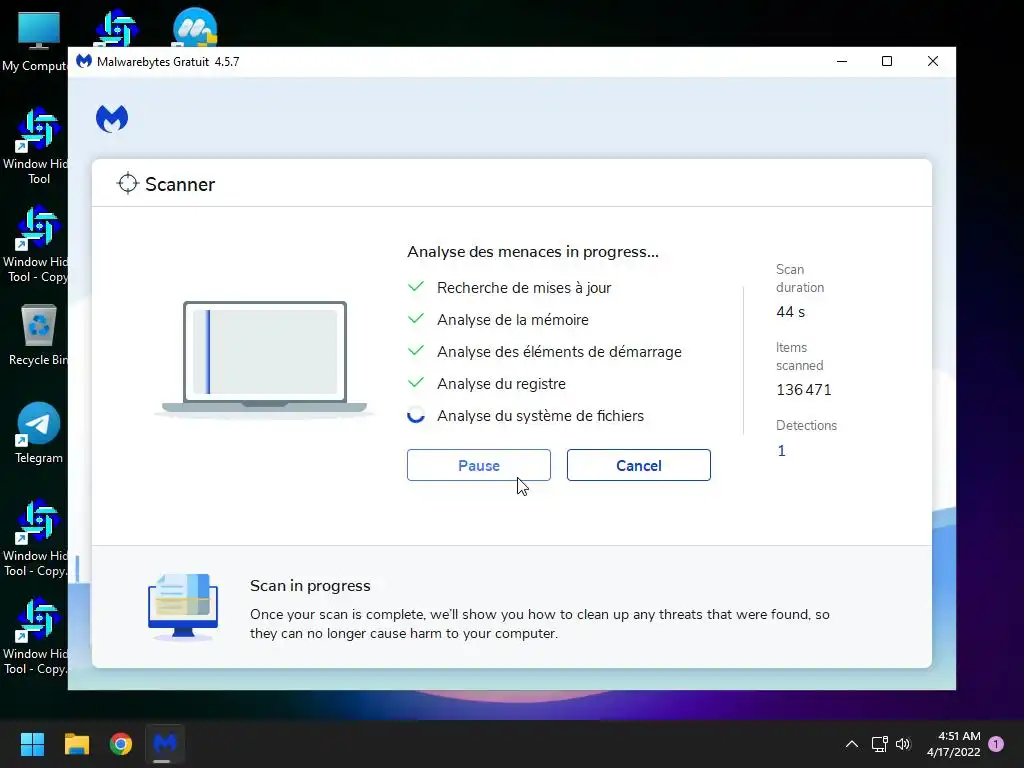This screenshot has height=768, width=1024.
Task: Open the clock showing 4:51 AM
Action: point(954,744)
